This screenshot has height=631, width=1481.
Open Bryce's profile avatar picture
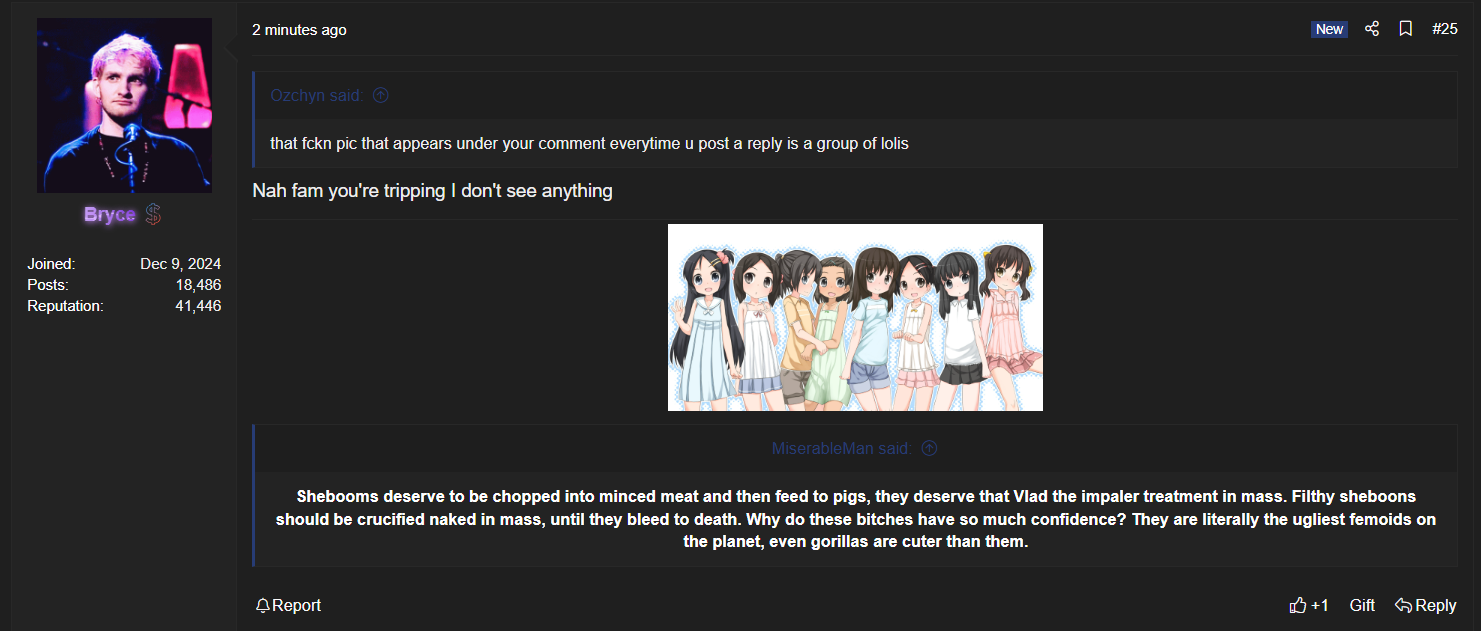pos(124,105)
